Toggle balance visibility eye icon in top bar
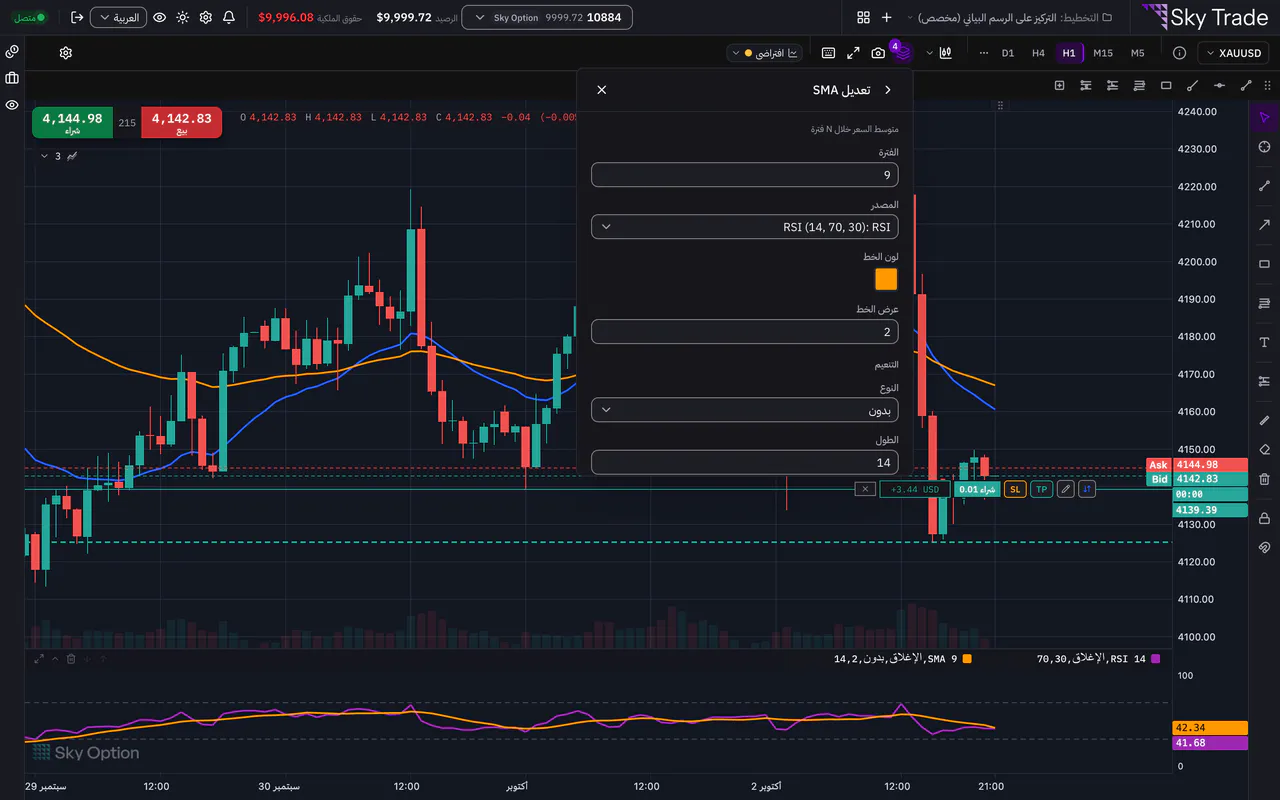 pyautogui.click(x=159, y=18)
